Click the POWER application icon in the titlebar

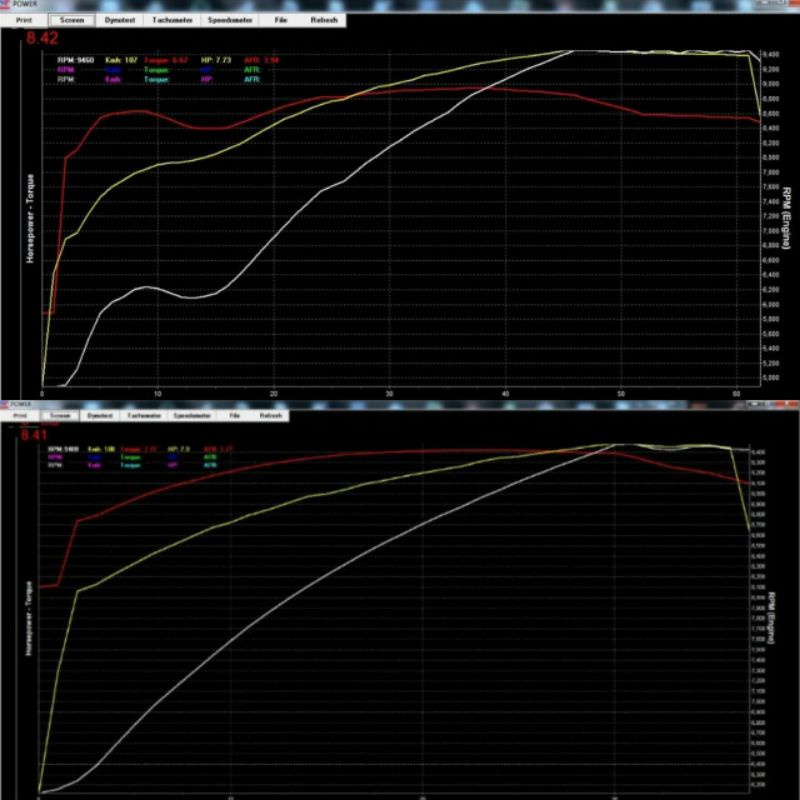tap(8, 5)
